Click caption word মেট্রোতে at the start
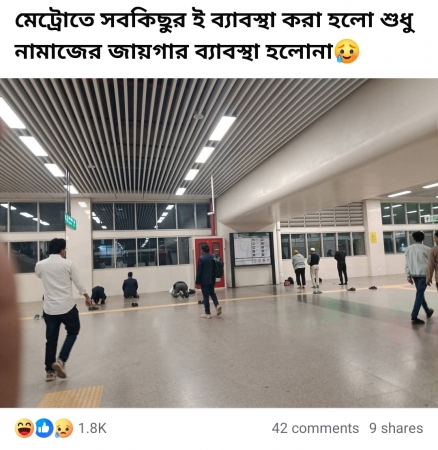The width and height of the screenshot is (438, 450). pos(55,22)
